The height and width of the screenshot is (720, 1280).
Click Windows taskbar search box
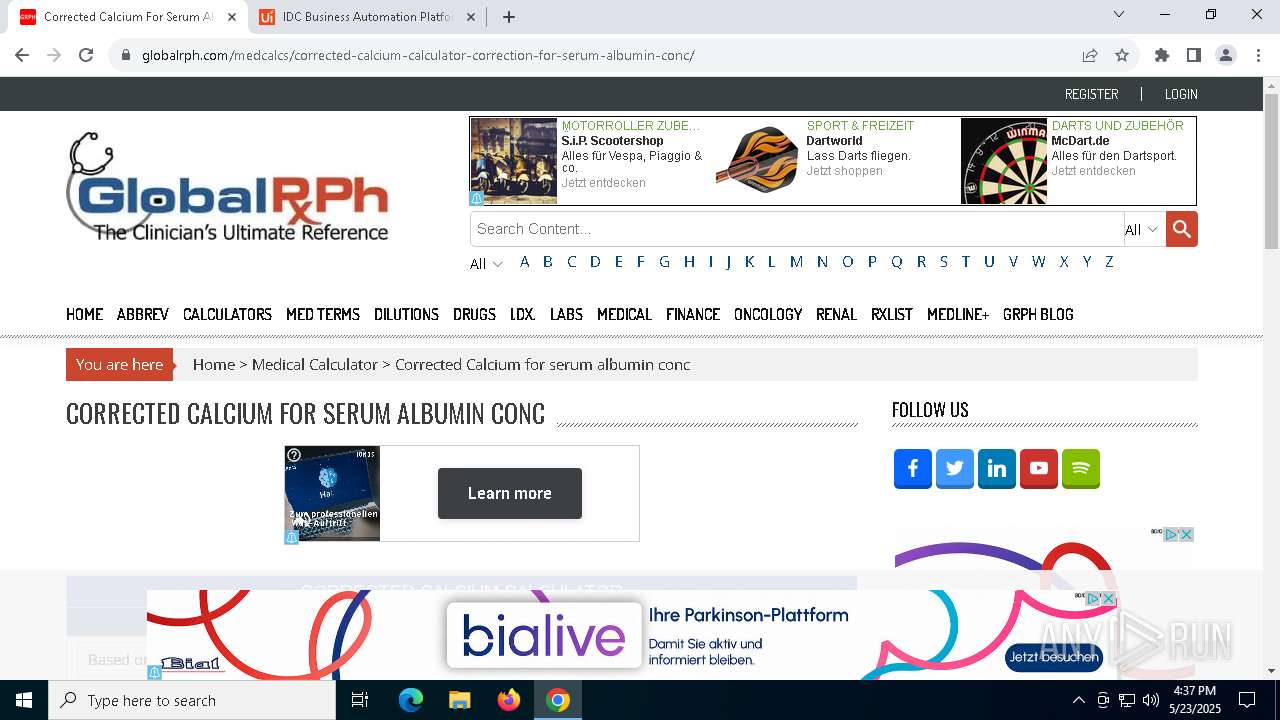192,700
